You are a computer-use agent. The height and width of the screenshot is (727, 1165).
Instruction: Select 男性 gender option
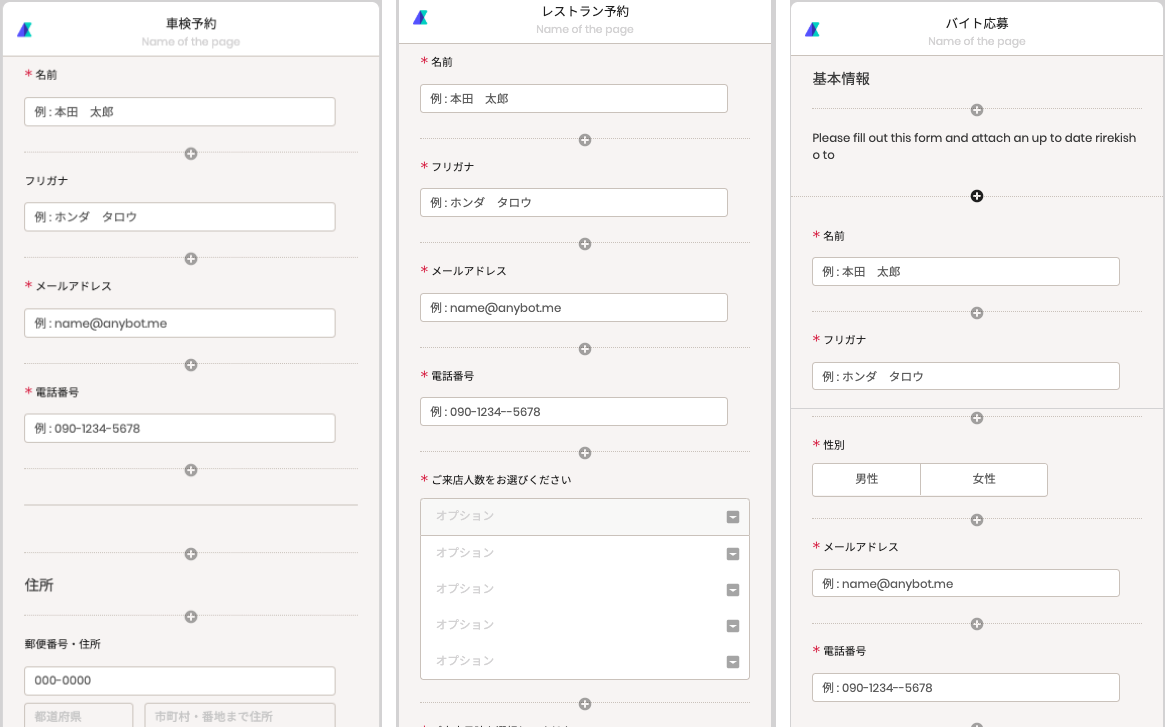866,479
